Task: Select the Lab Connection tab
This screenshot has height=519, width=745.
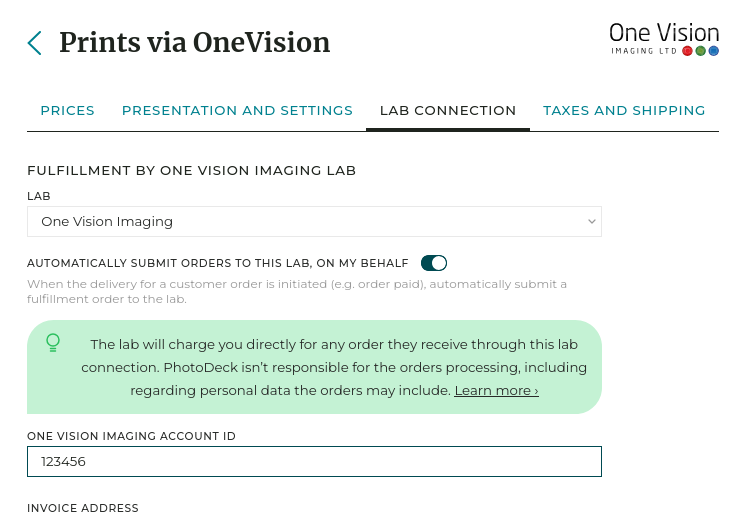Action: [448, 111]
